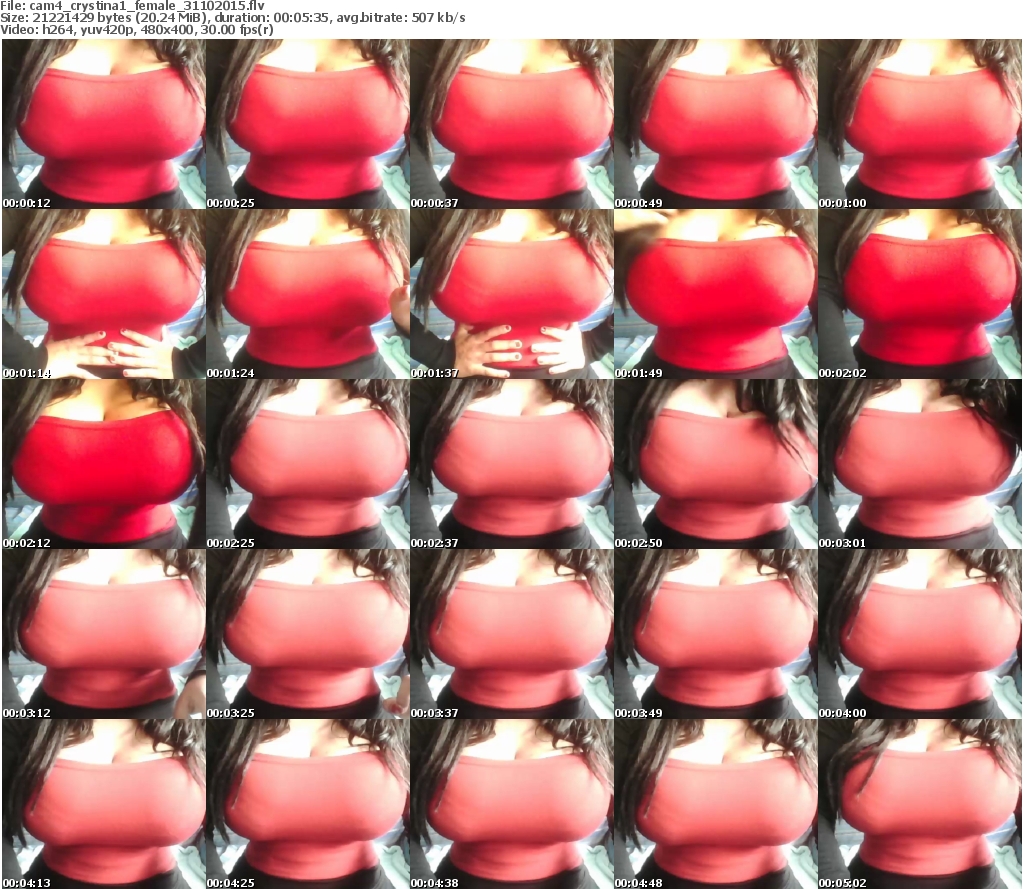Image resolution: width=1024 pixels, height=889 pixels.
Task: Select the frame at 00:02:50
Action: click(x=716, y=464)
